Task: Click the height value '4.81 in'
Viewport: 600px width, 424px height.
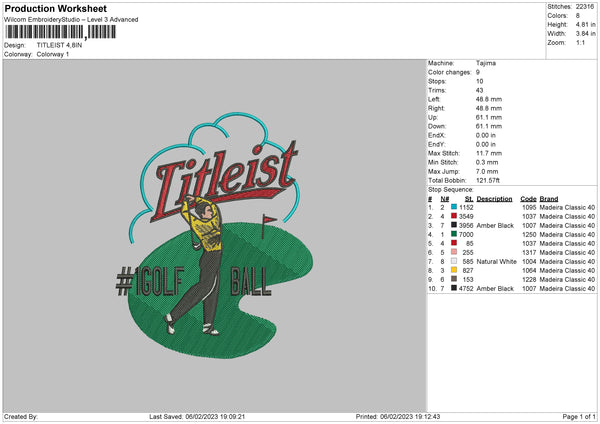Action: pos(585,24)
